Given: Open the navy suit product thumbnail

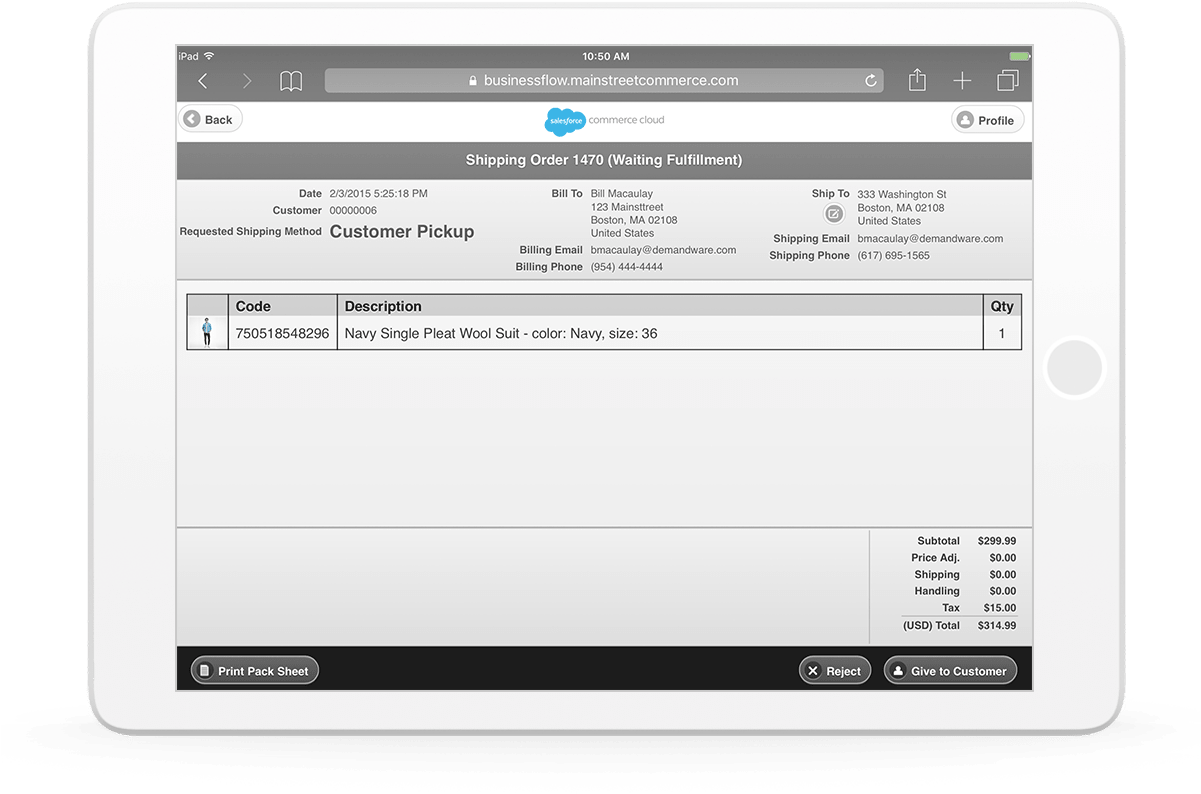Looking at the screenshot, I should pos(207,333).
